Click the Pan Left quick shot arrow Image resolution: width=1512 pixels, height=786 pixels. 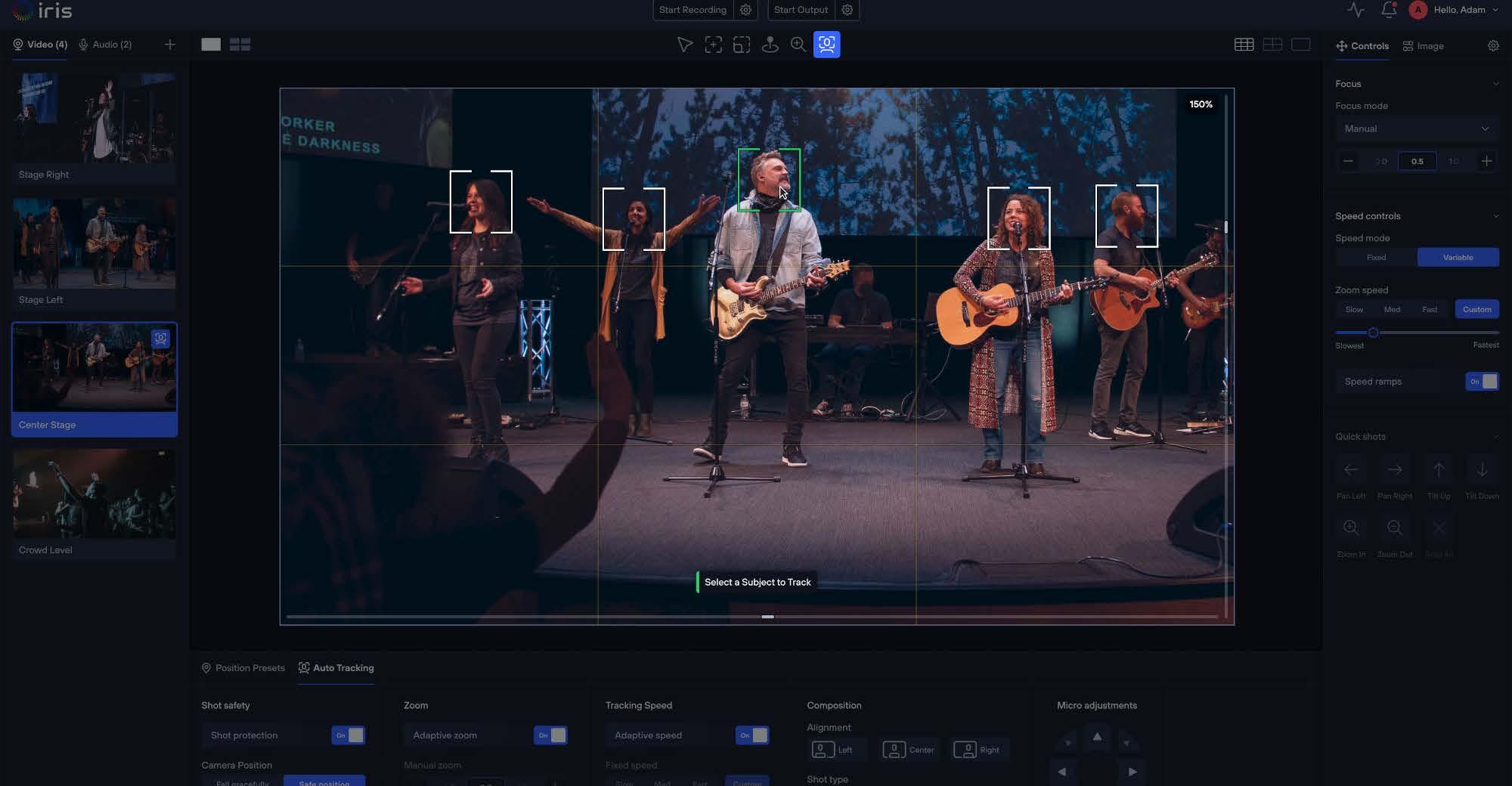coord(1351,470)
